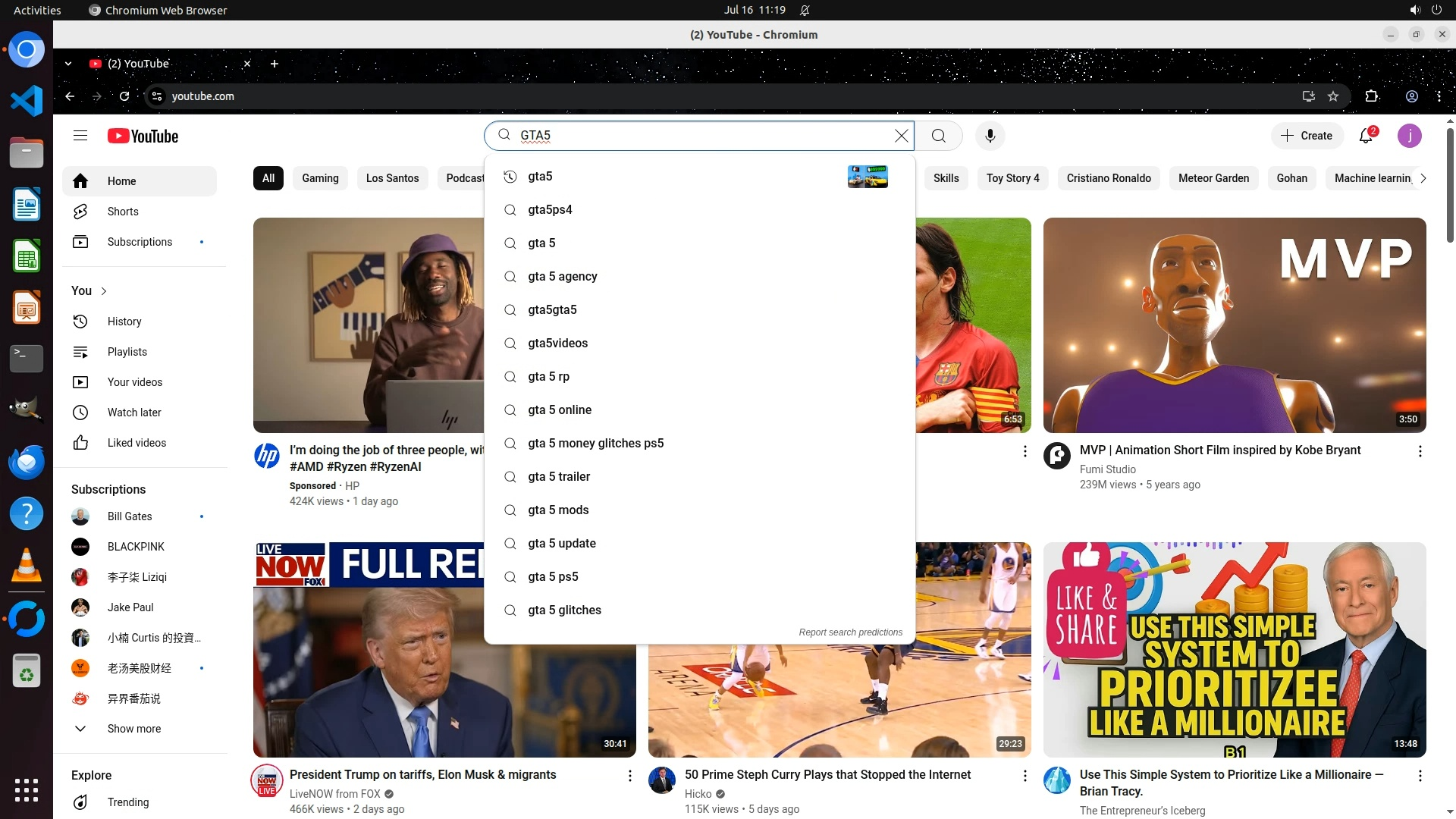Open options menu for MVP video
Image resolution: width=1456 pixels, height=819 pixels.
pyautogui.click(x=1420, y=451)
